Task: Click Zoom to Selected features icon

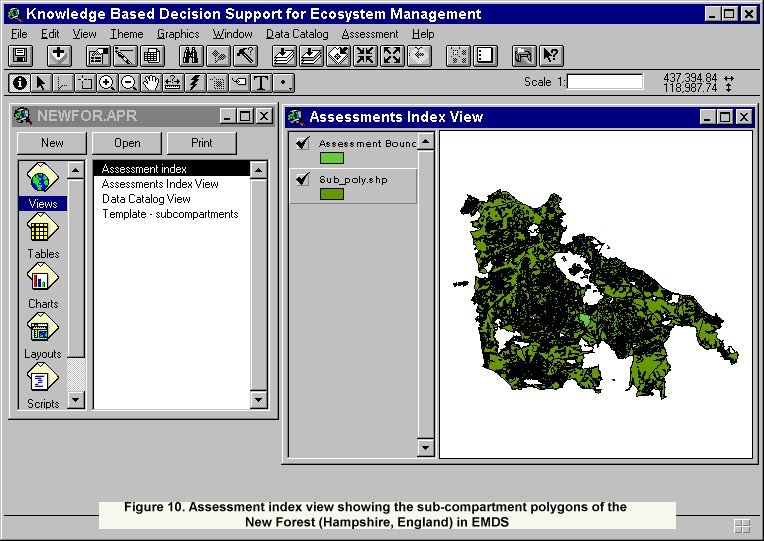Action: pos(338,56)
